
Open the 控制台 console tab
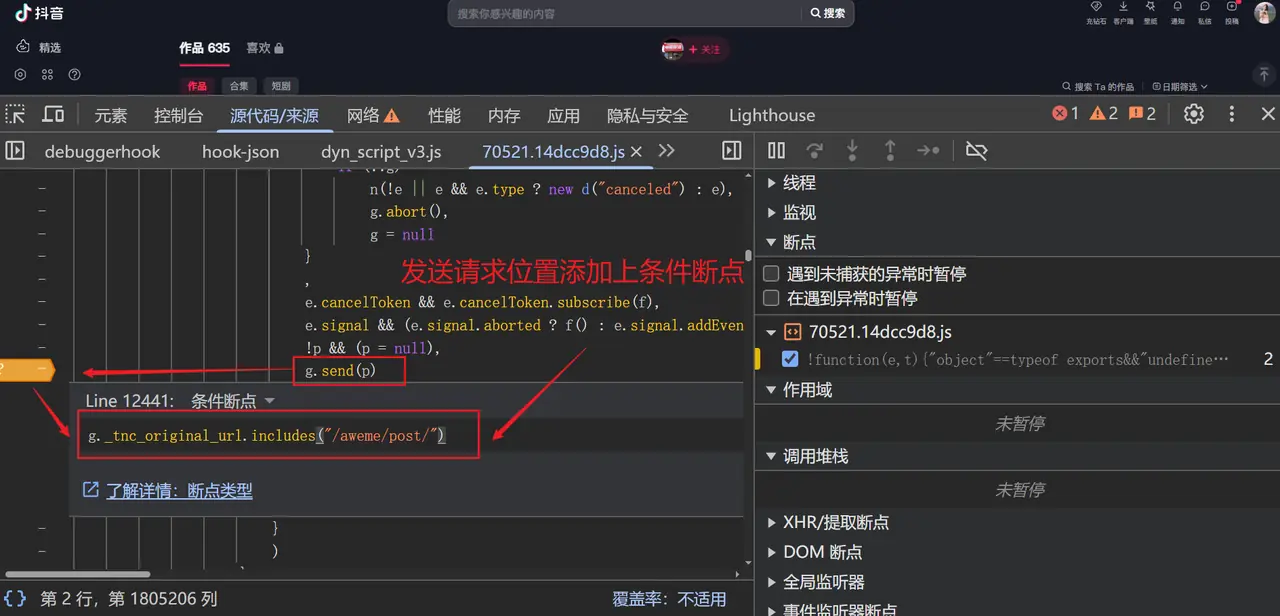pyautogui.click(x=178, y=115)
